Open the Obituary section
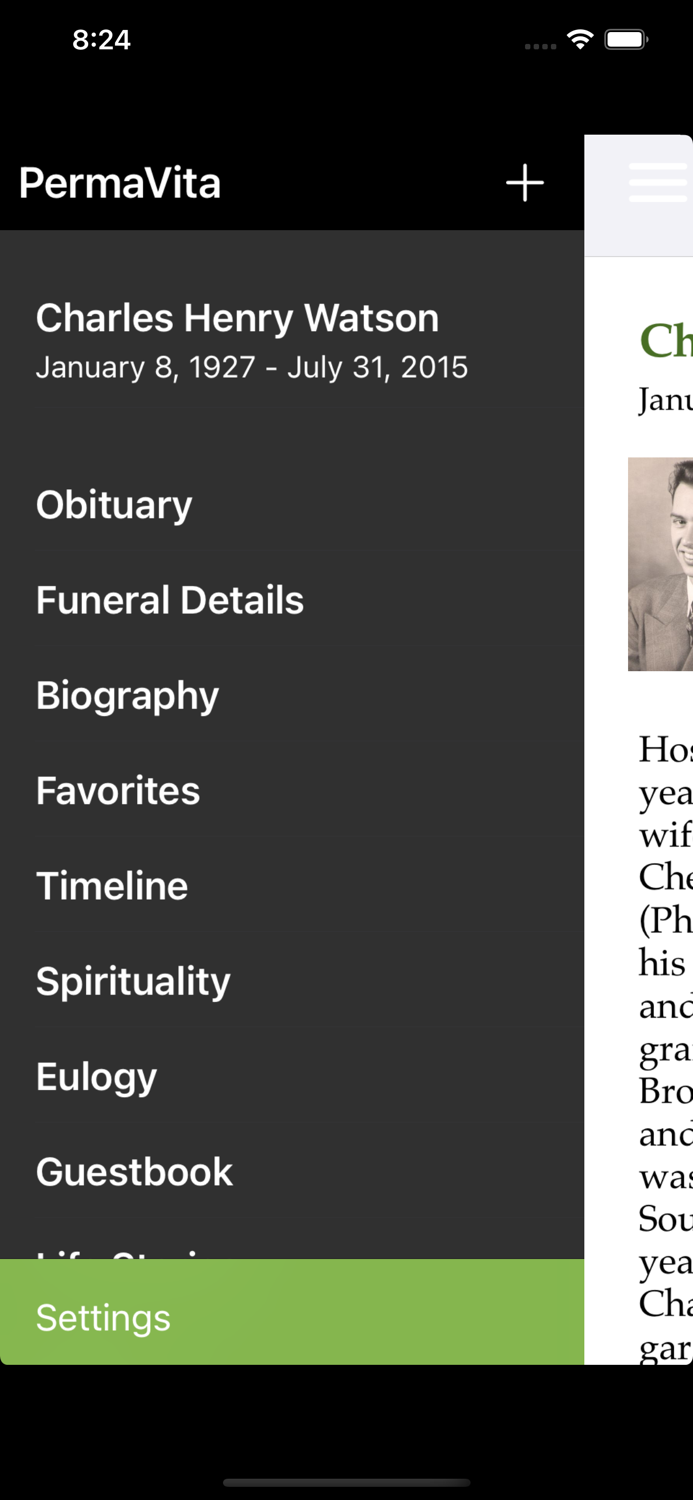The width and height of the screenshot is (693, 1500). click(x=114, y=505)
